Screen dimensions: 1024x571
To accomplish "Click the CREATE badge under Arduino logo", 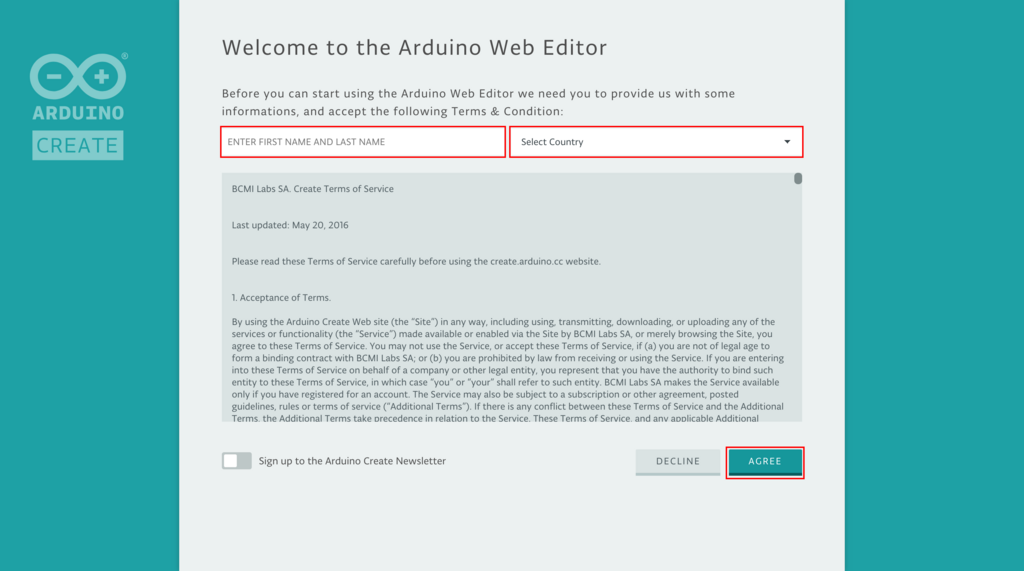I will point(78,145).
